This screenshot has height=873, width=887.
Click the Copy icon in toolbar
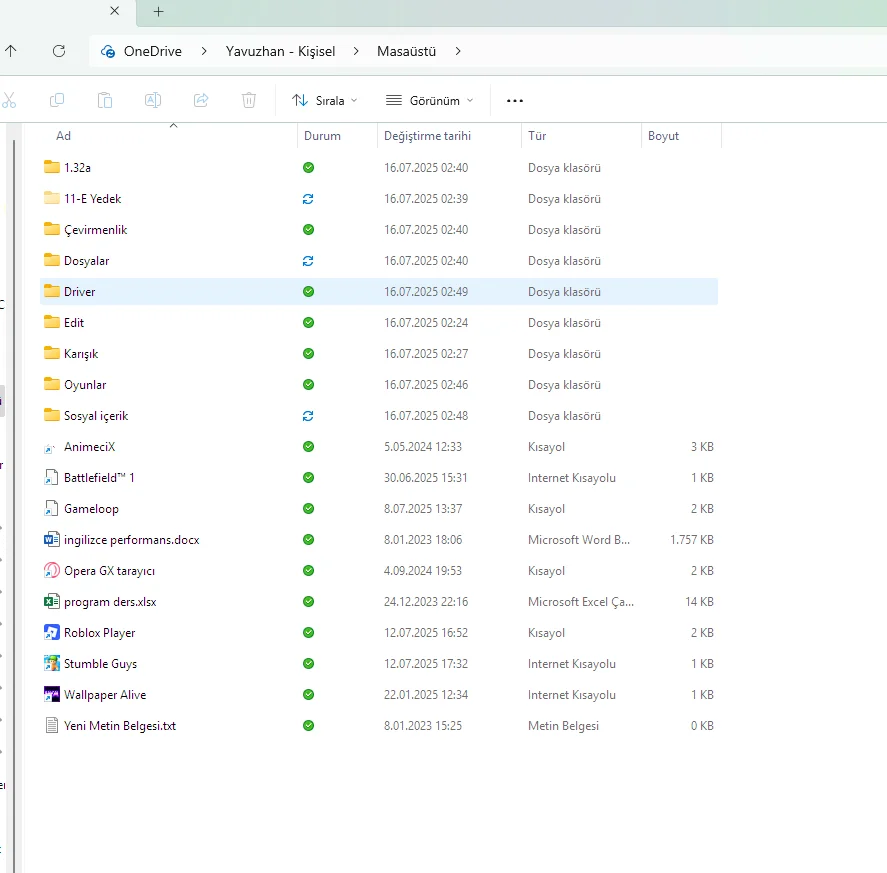point(57,100)
